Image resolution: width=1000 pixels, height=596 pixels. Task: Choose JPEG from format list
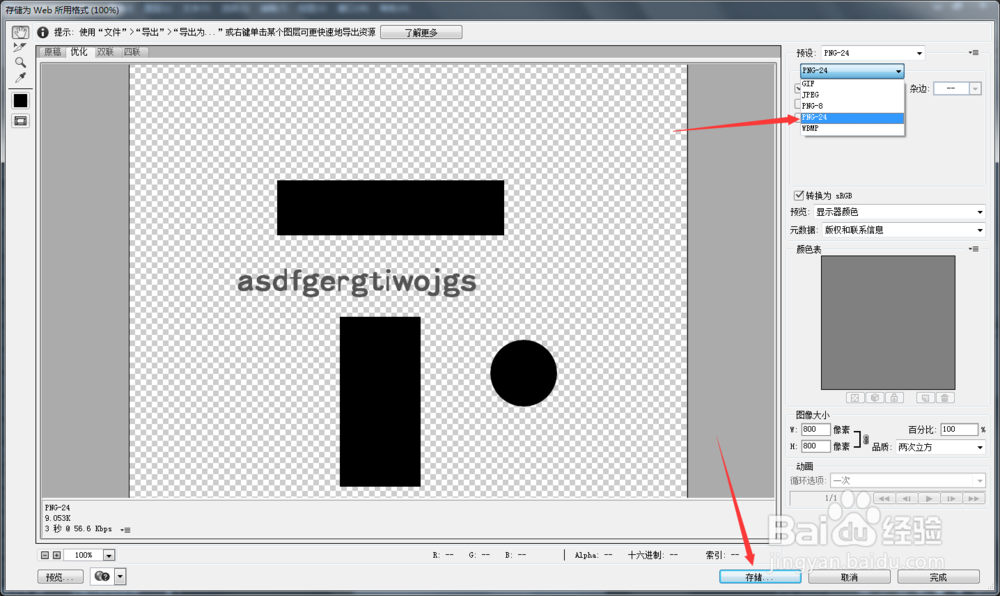pyautogui.click(x=852, y=94)
